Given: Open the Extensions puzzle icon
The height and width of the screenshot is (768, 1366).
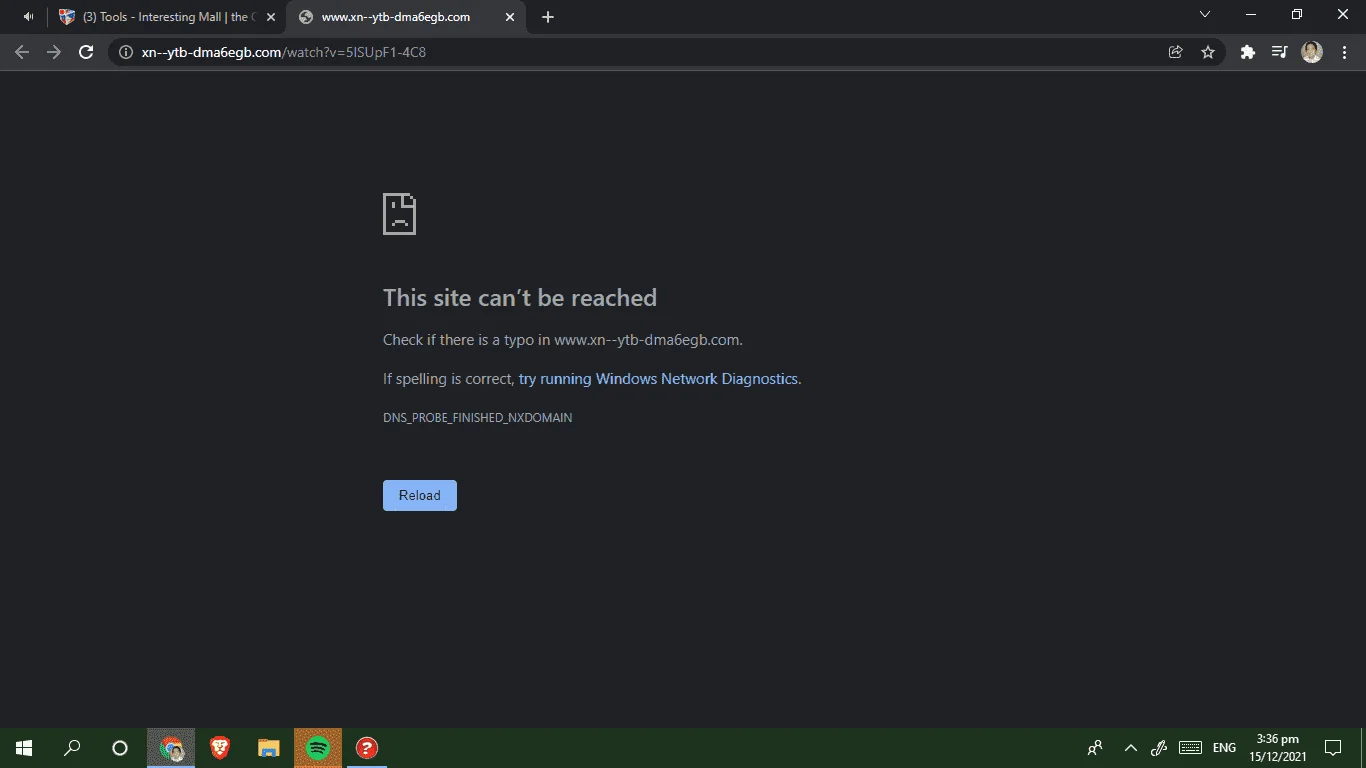Looking at the screenshot, I should (1247, 52).
